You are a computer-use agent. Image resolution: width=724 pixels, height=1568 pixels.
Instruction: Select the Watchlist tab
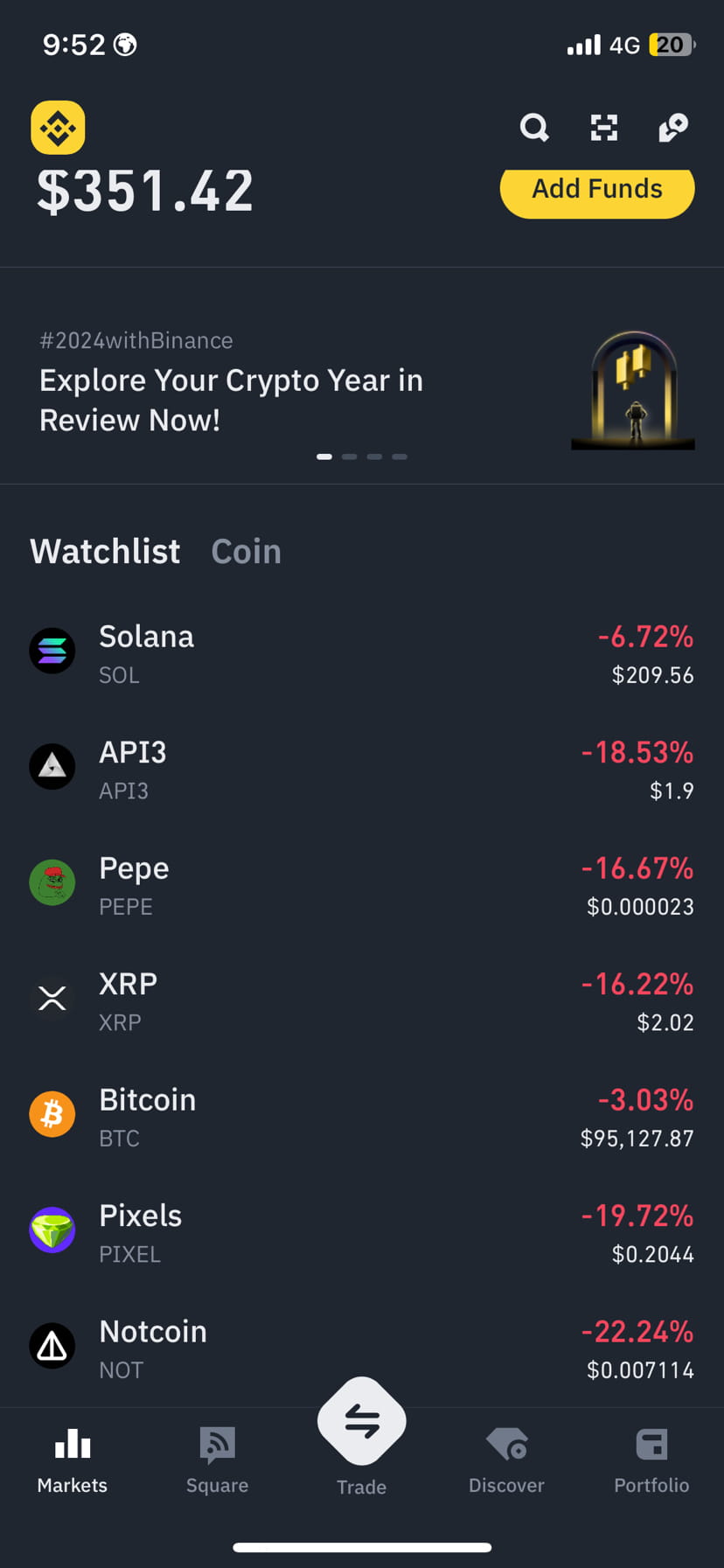tap(105, 552)
